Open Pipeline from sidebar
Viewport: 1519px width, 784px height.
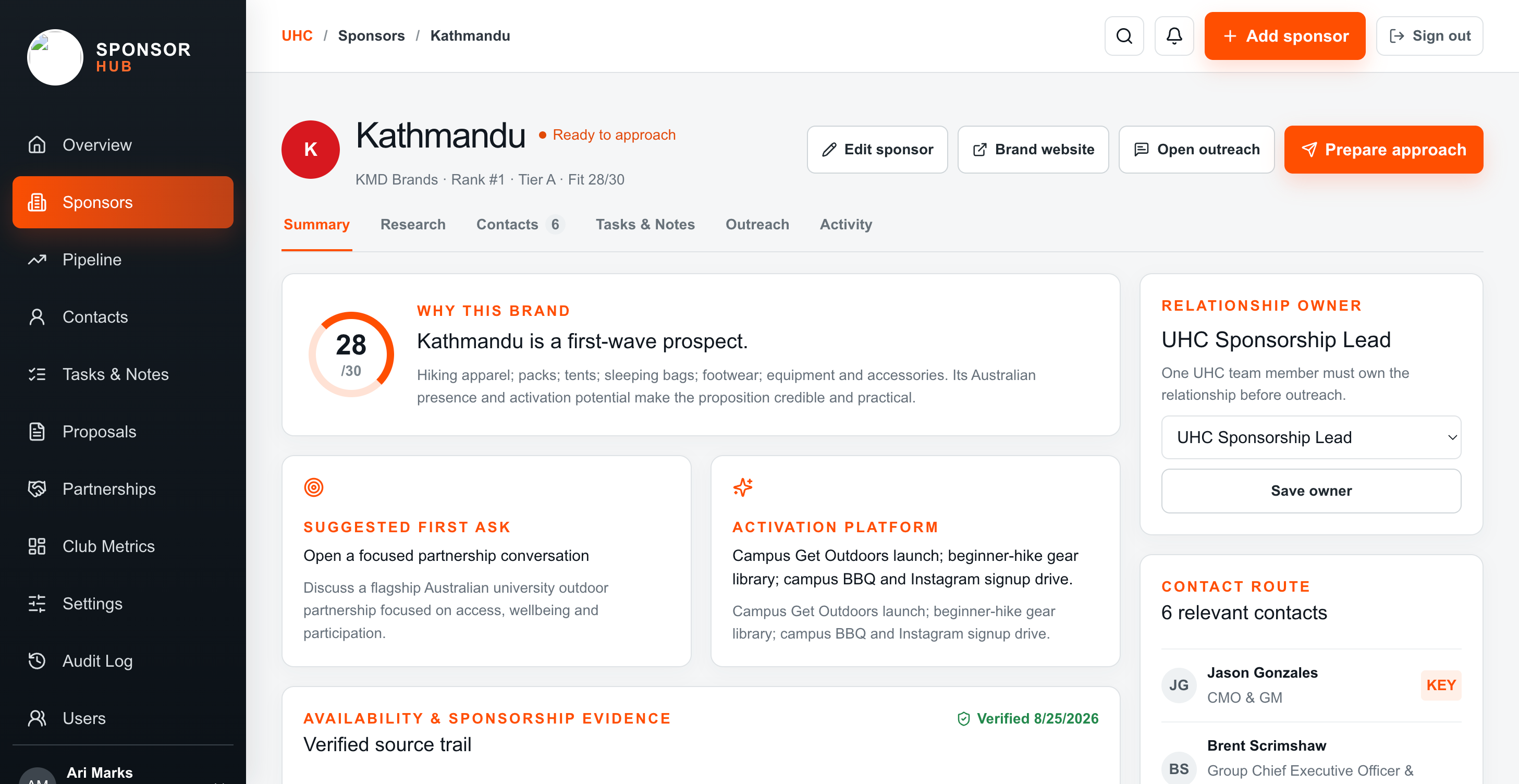(123, 260)
